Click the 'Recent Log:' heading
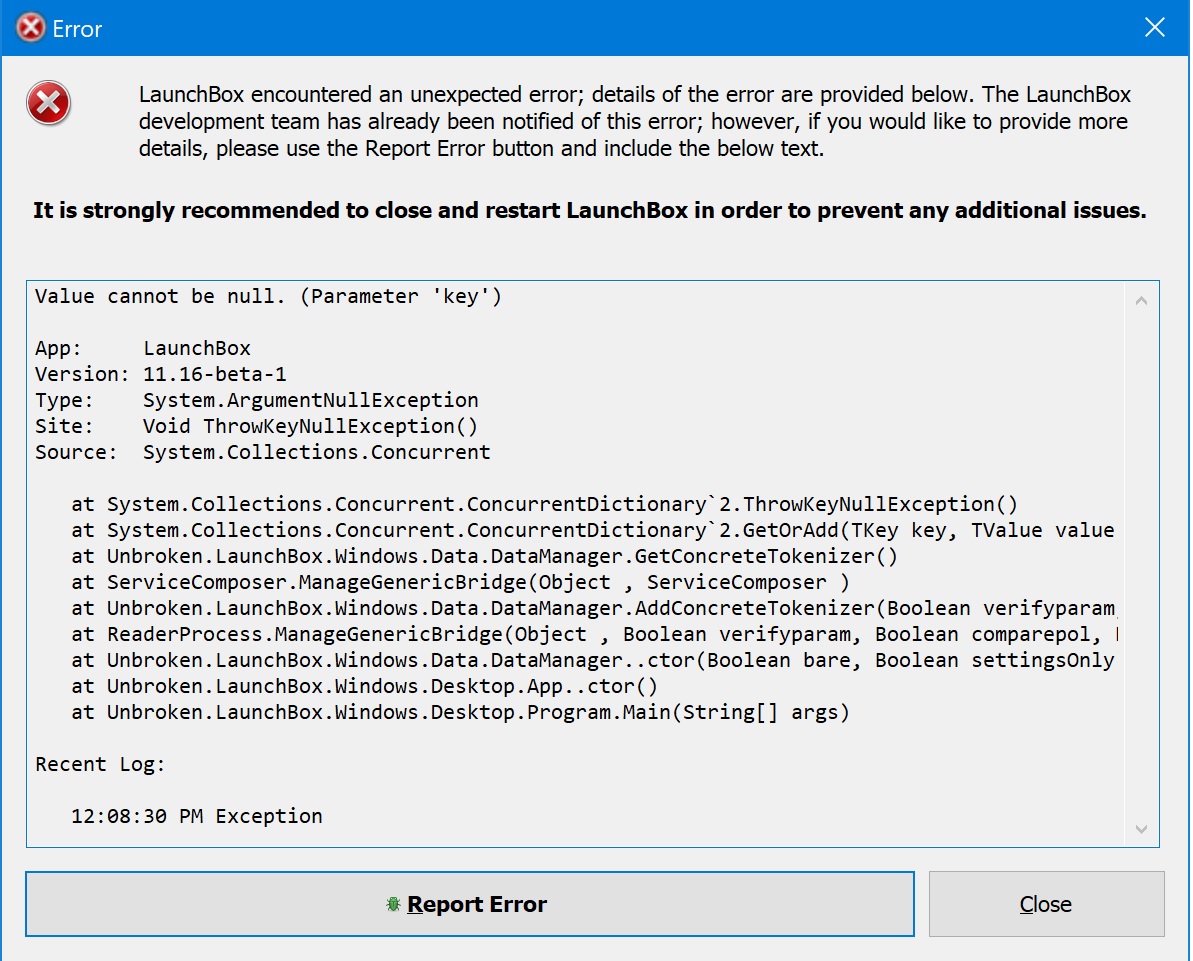 click(100, 764)
